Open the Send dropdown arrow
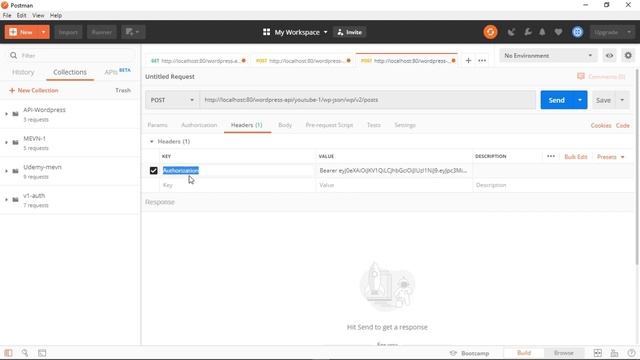Viewport: 640px width, 360px height. pyautogui.click(x=580, y=100)
